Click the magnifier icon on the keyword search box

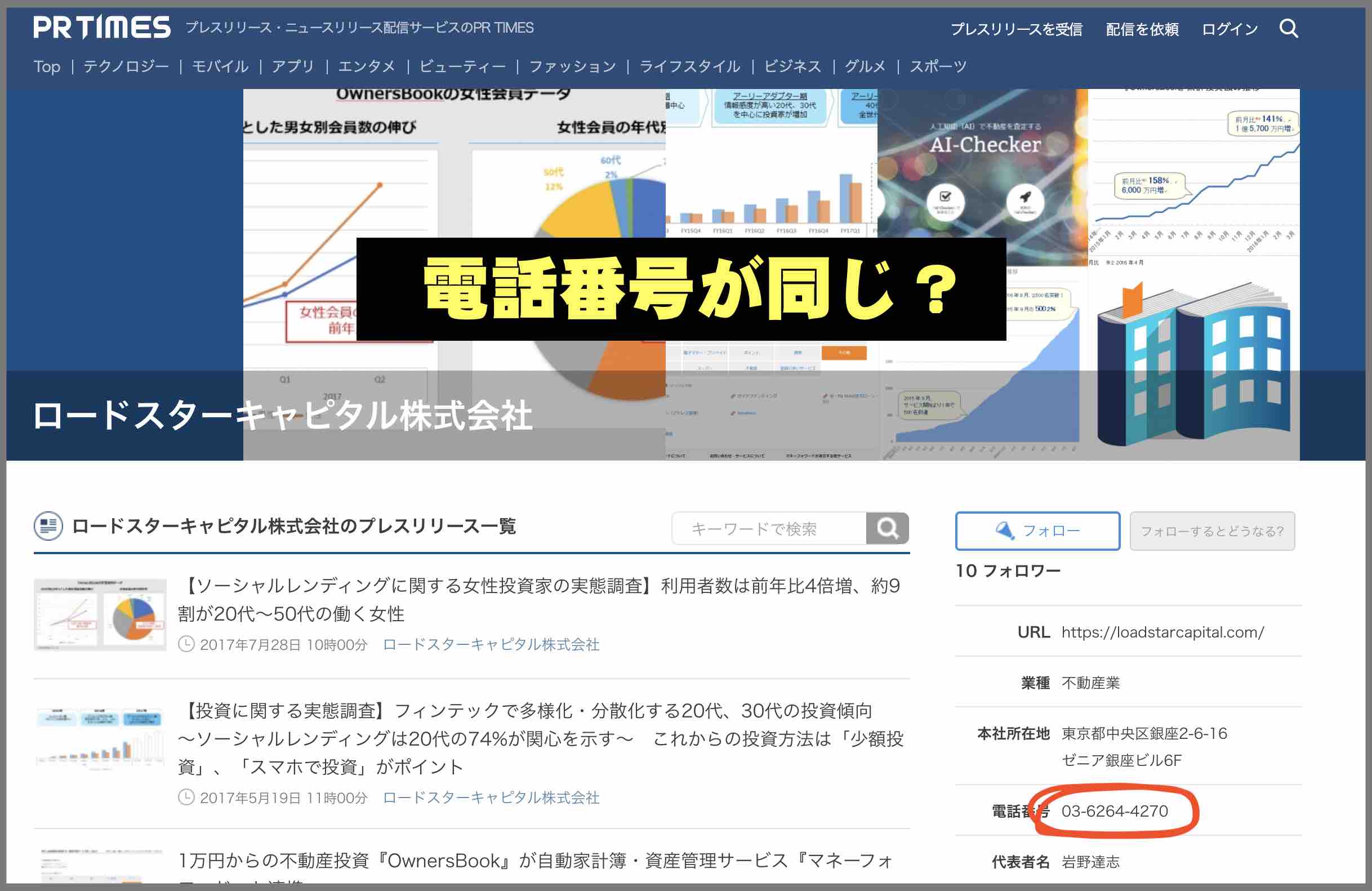pos(888,528)
